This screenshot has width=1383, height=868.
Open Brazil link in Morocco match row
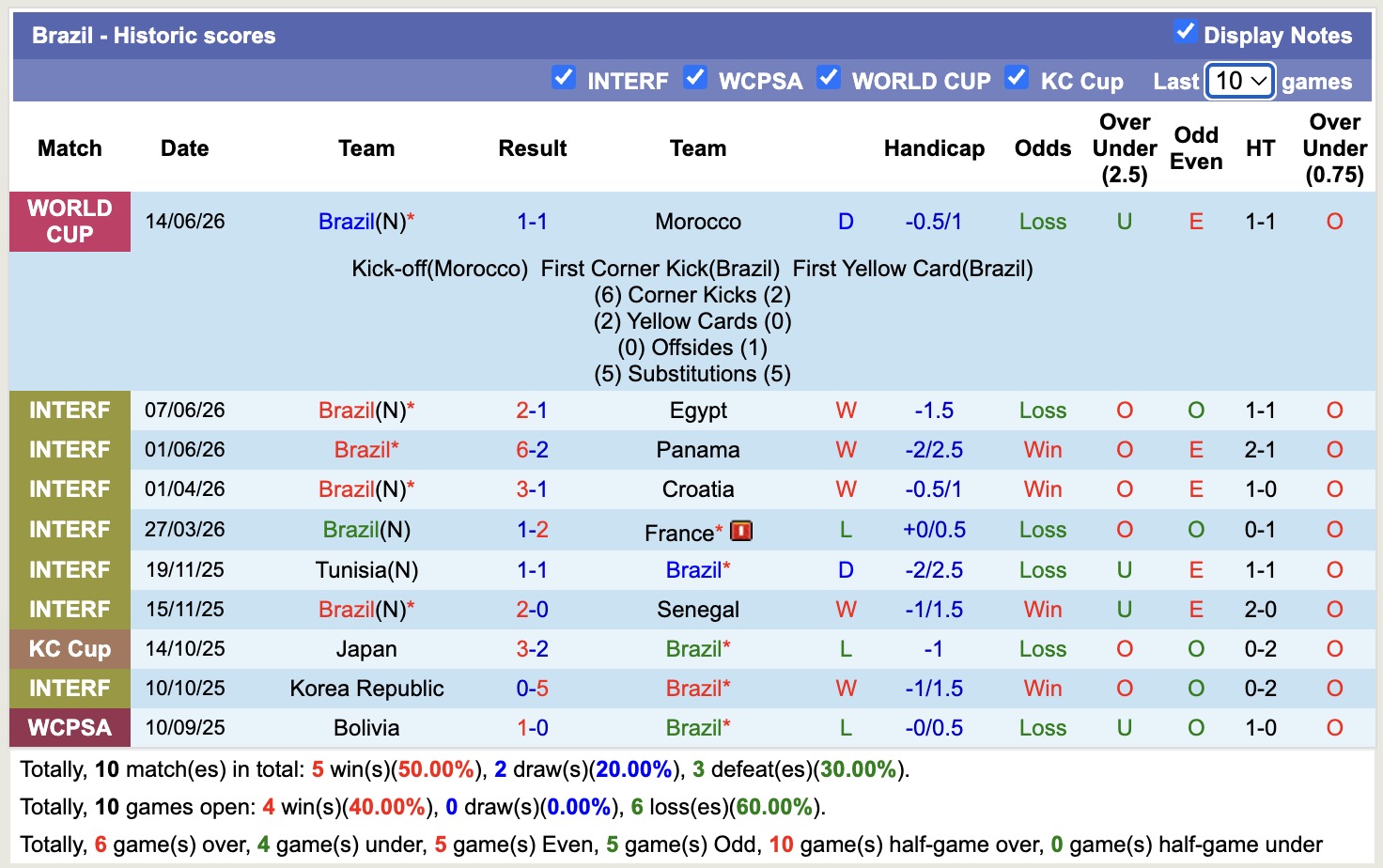(347, 222)
